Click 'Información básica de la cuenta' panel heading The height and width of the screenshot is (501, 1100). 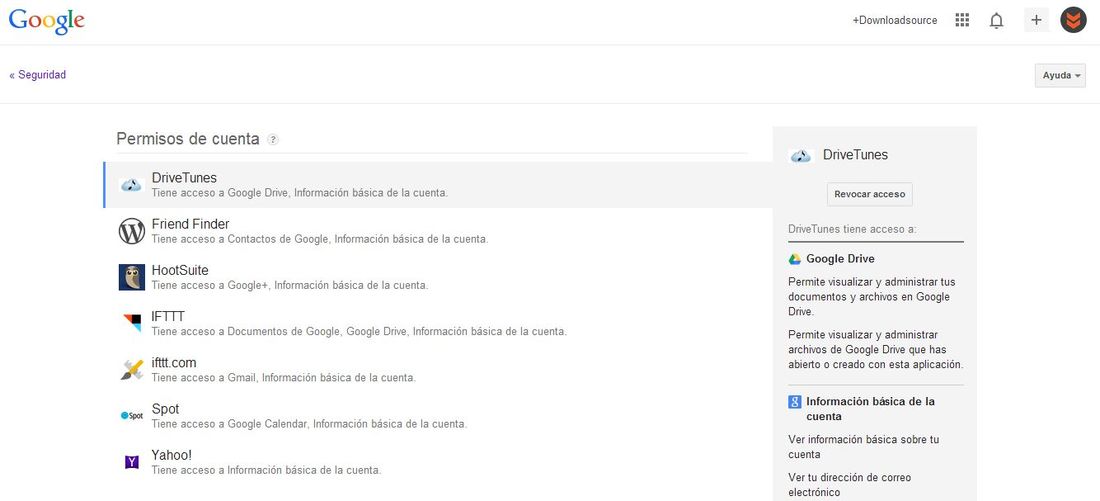click(x=871, y=409)
